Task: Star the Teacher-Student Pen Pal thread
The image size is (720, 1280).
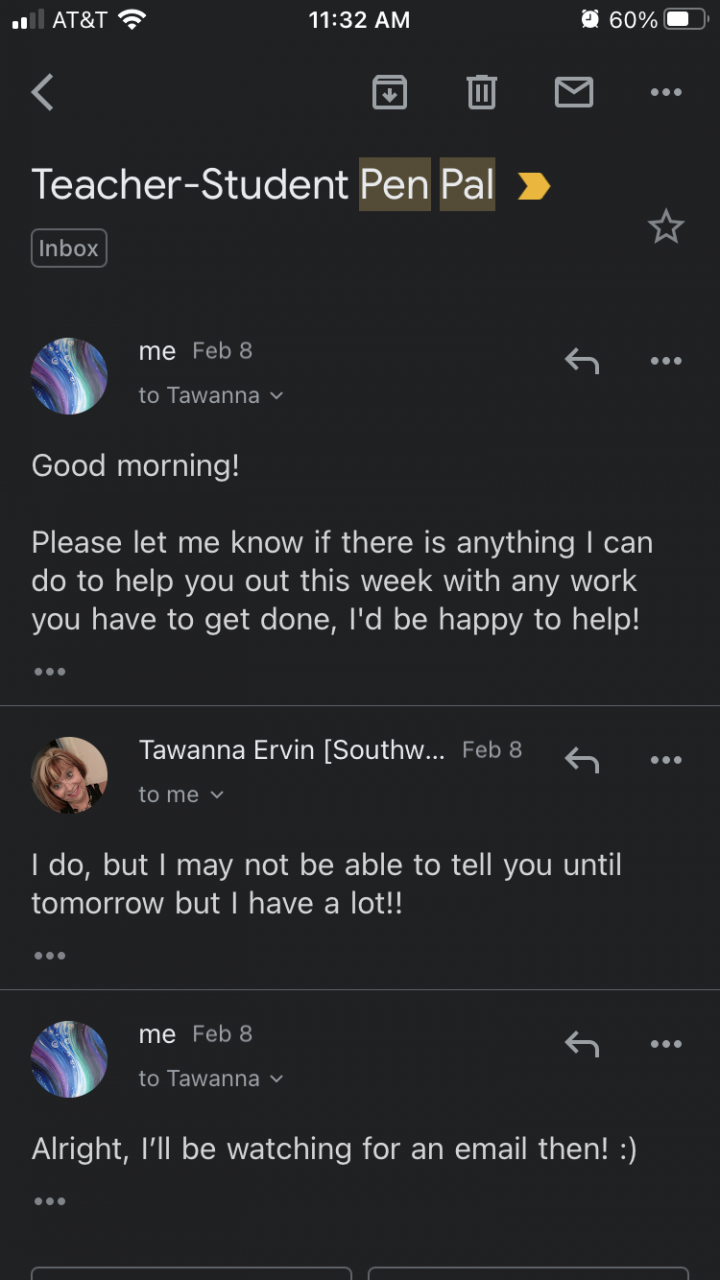Action: coord(666,228)
